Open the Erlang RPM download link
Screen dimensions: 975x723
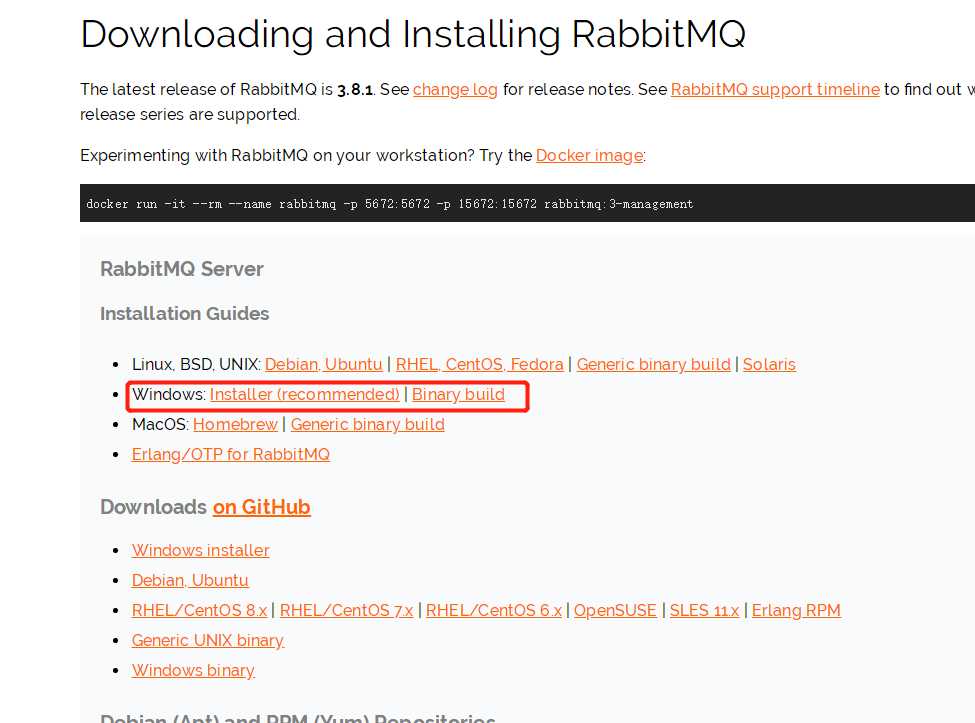pos(796,610)
